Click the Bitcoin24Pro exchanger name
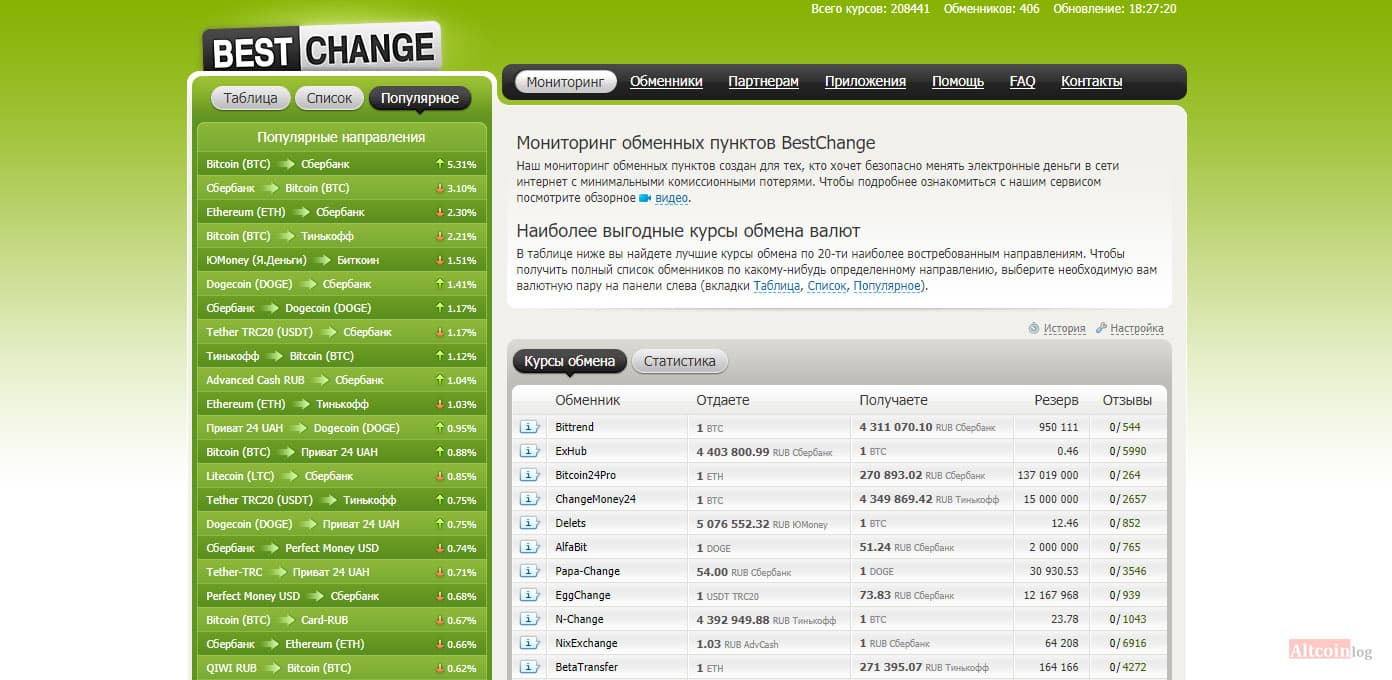This screenshot has height=680, width=1392. pos(585,475)
